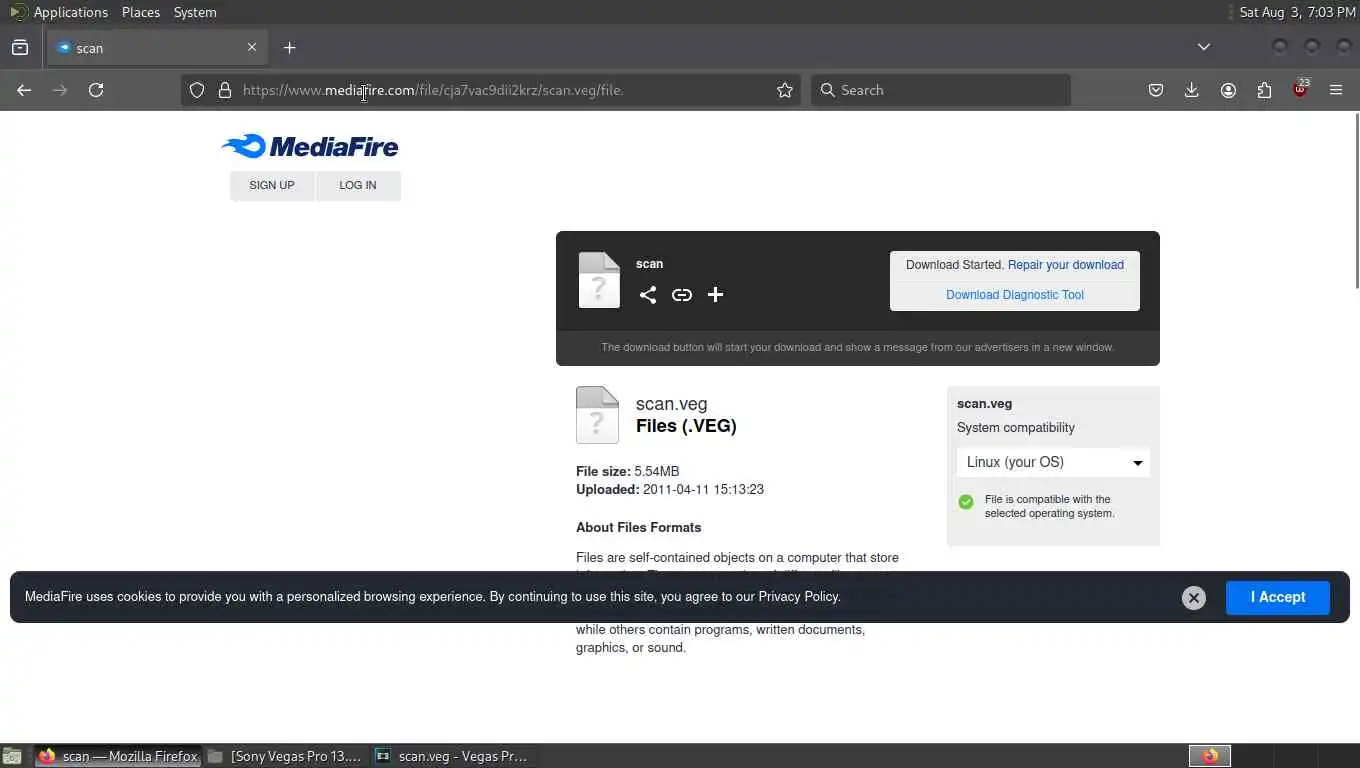This screenshot has width=1360, height=768.
Task: Click the SIGN UP button
Action: (x=272, y=185)
